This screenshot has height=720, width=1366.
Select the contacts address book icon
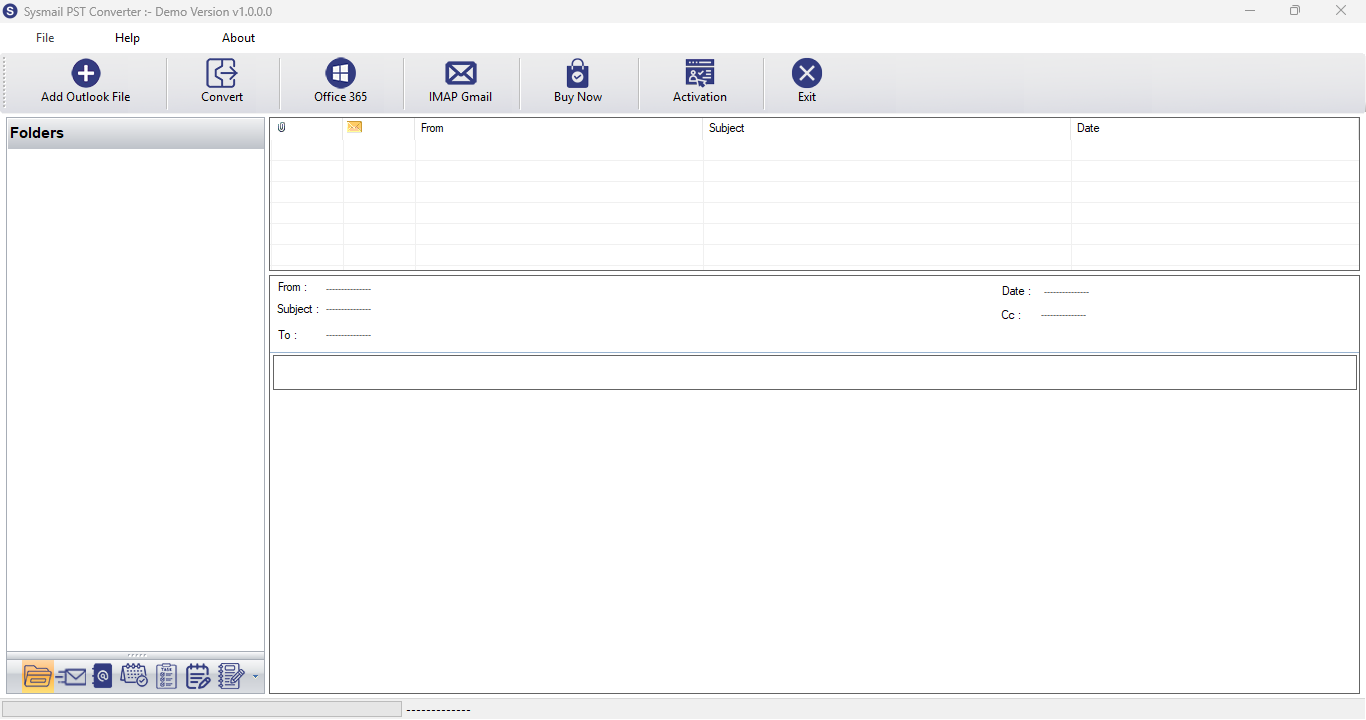pyautogui.click(x=102, y=676)
